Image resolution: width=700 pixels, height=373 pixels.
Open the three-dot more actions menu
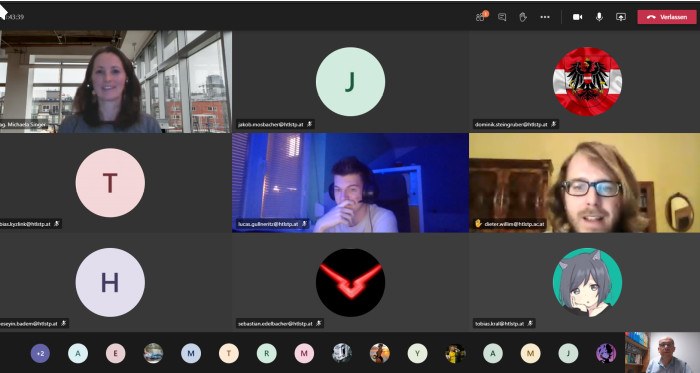tap(545, 17)
